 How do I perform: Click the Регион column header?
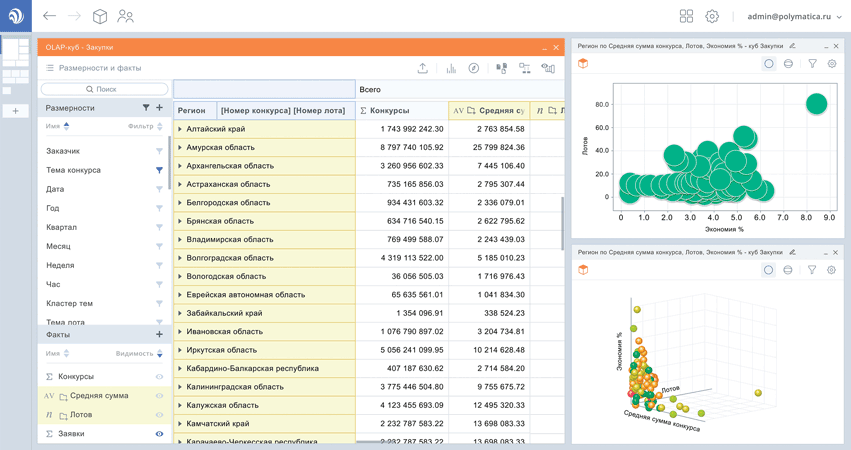pyautogui.click(x=195, y=110)
